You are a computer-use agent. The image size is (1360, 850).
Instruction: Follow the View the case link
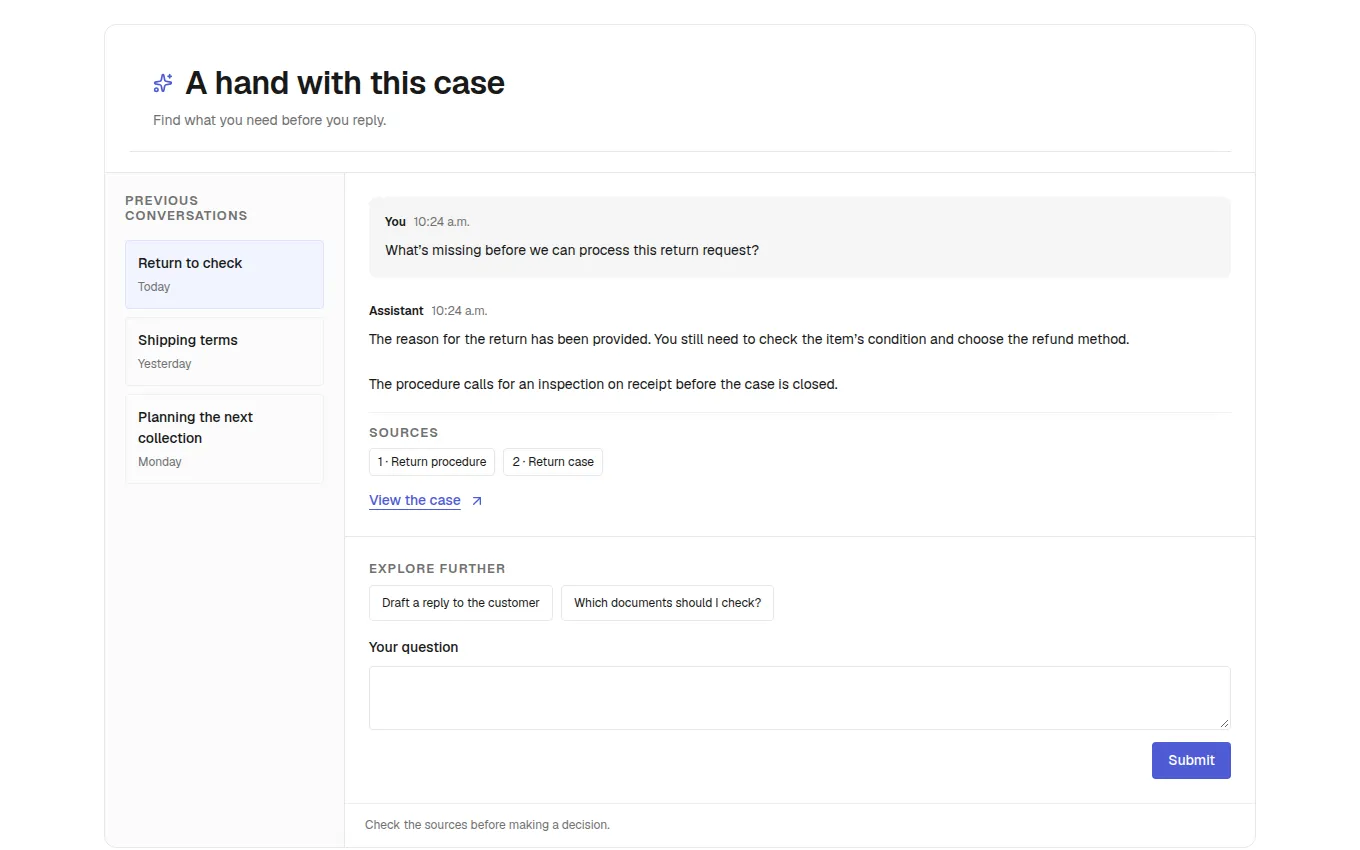coord(415,500)
